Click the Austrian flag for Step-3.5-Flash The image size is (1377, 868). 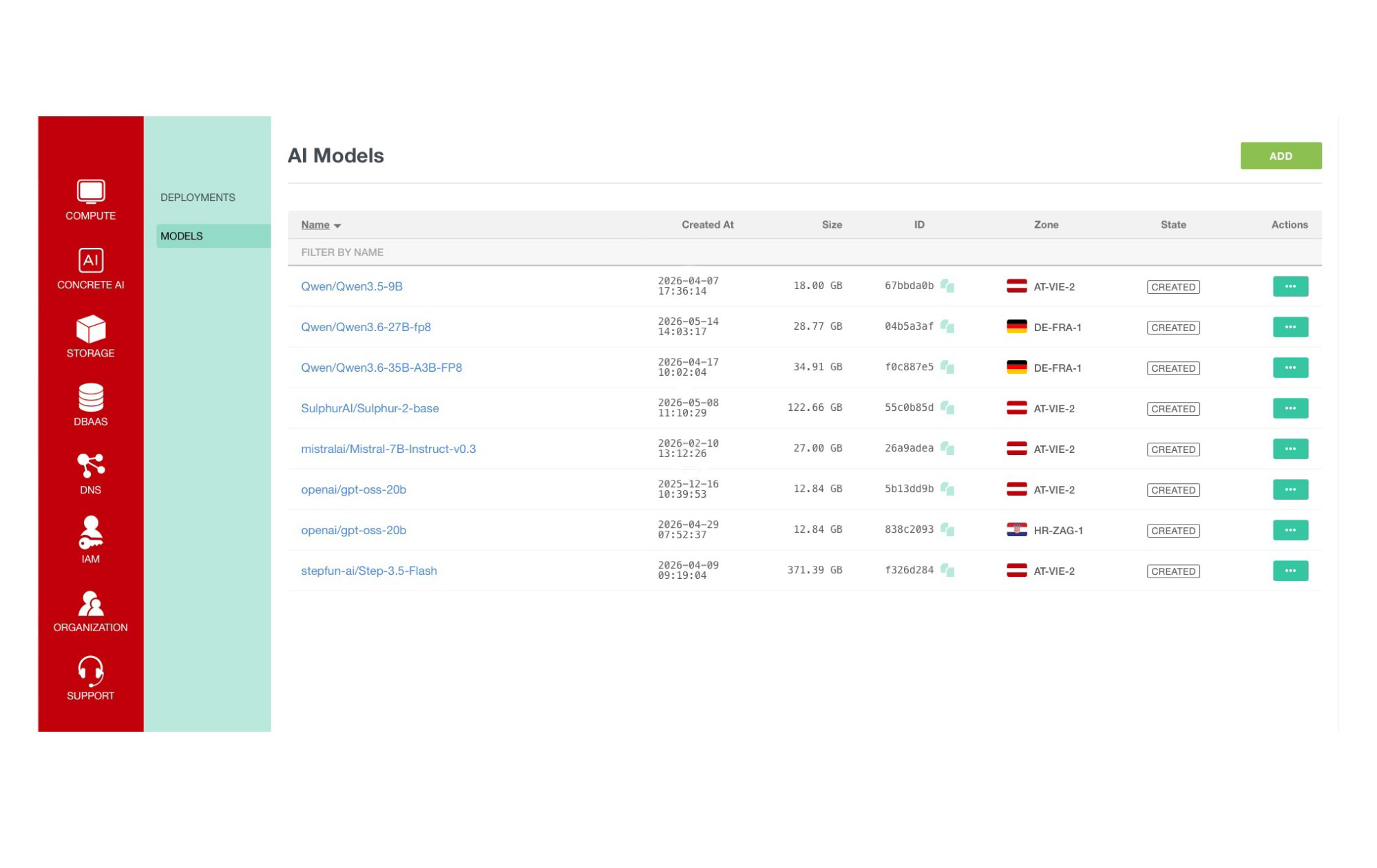coord(1016,570)
